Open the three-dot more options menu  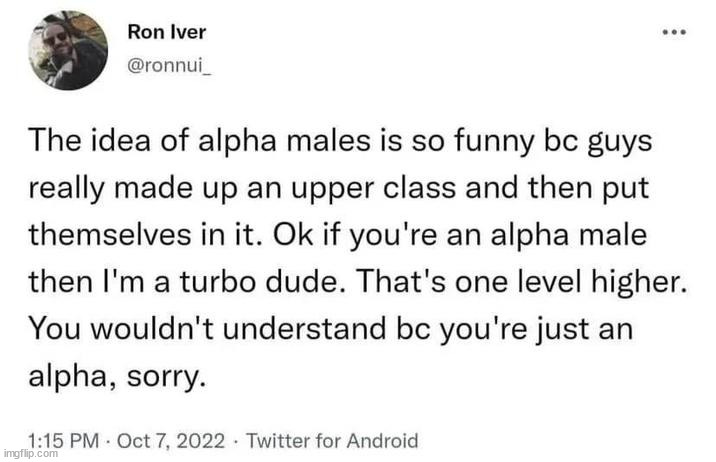[674, 32]
